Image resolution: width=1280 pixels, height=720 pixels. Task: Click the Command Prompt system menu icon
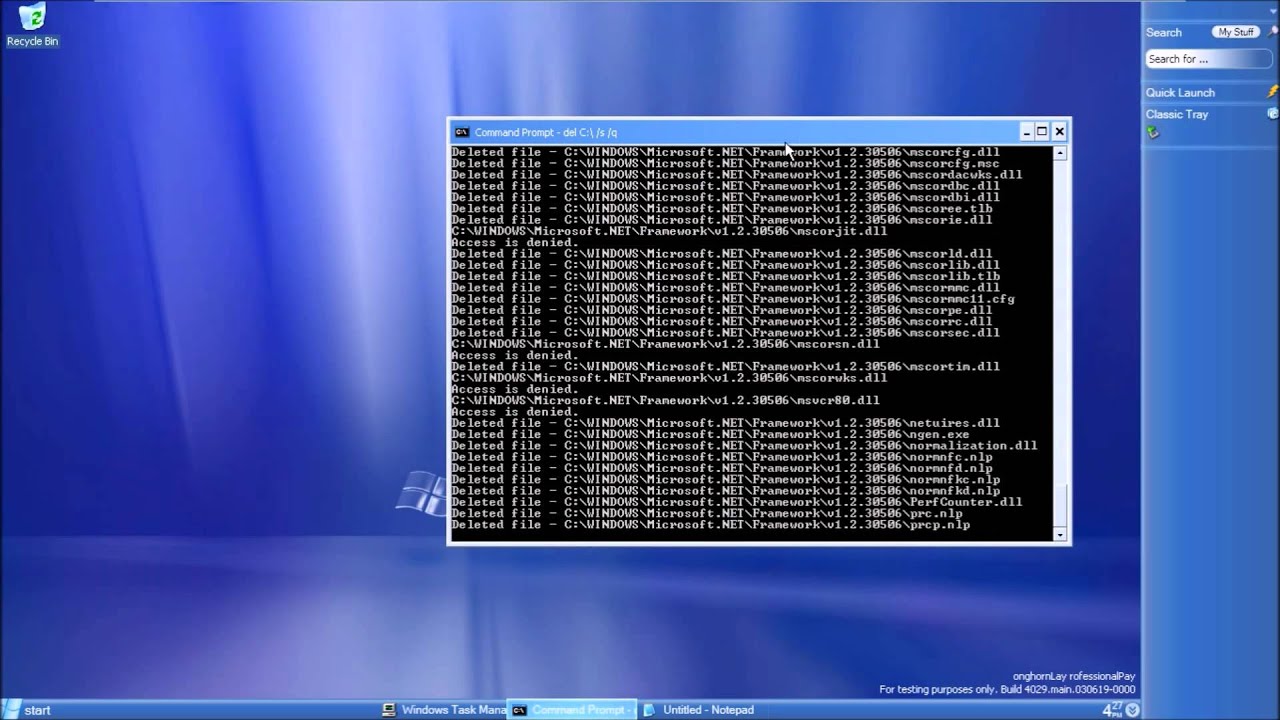coord(462,132)
